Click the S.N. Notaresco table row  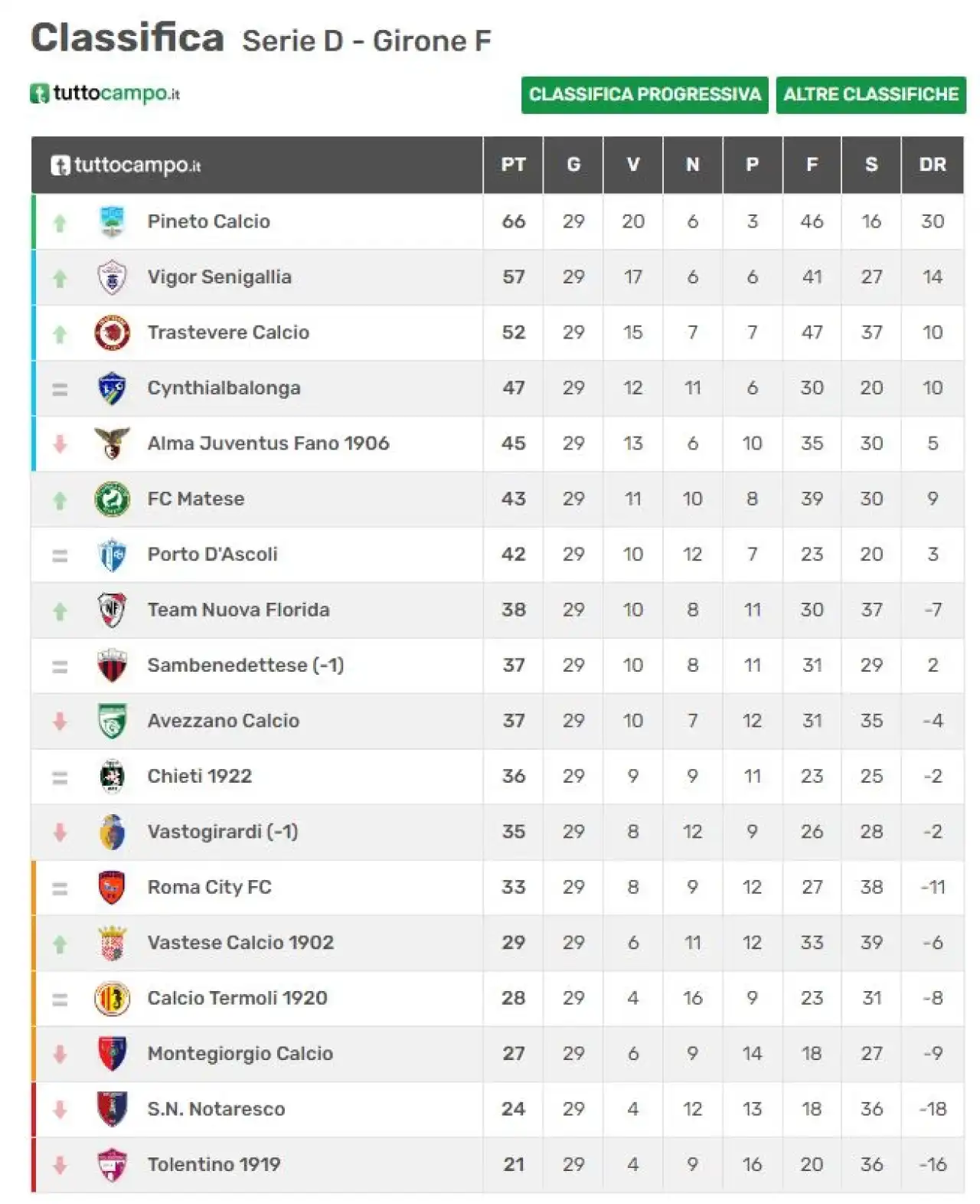tap(498, 1110)
